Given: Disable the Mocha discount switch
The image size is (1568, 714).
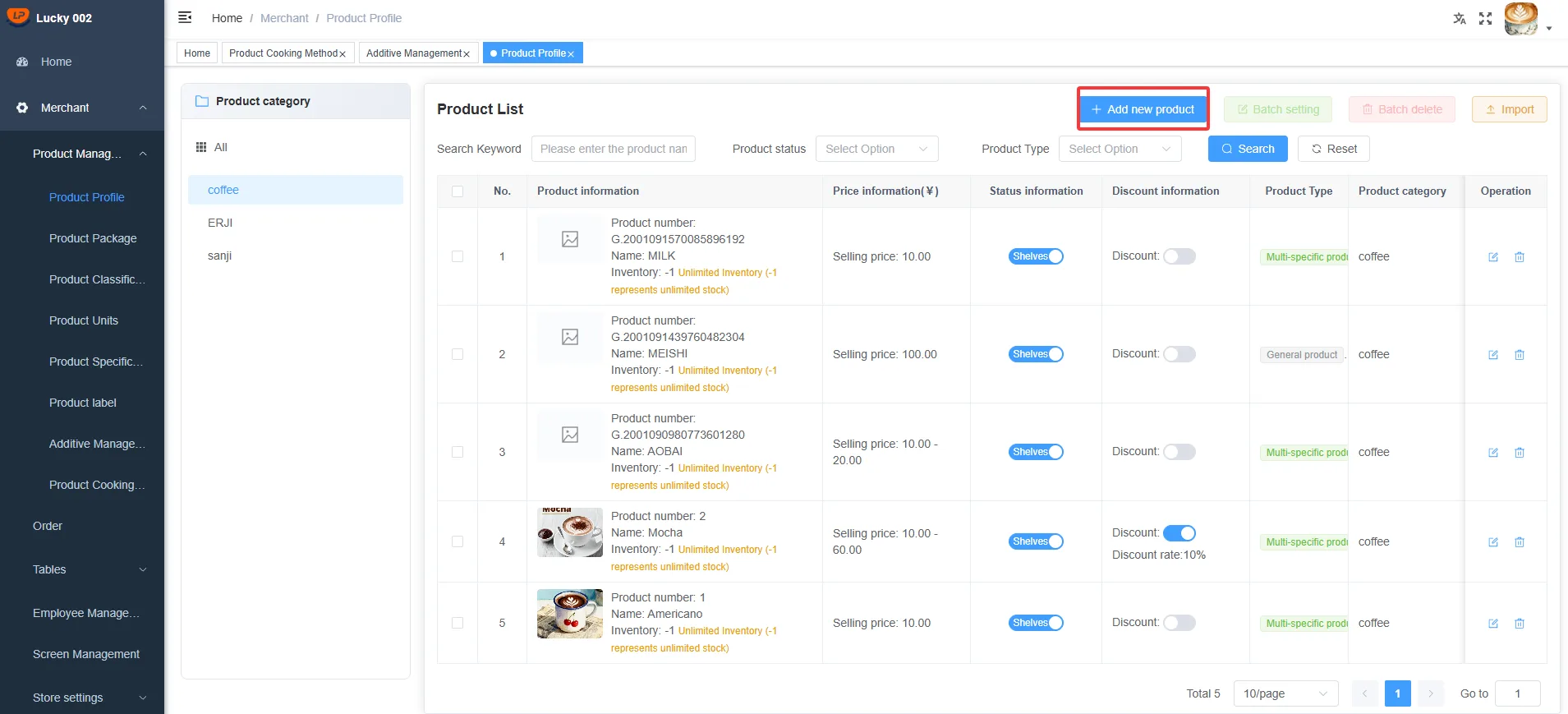Looking at the screenshot, I should pyautogui.click(x=1179, y=533).
